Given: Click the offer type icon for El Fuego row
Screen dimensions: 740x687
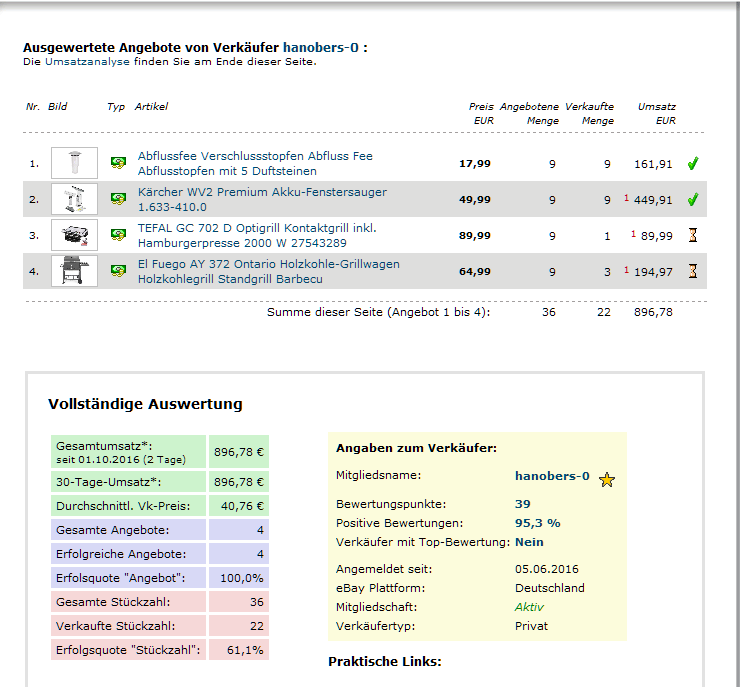Looking at the screenshot, I should (x=118, y=270).
